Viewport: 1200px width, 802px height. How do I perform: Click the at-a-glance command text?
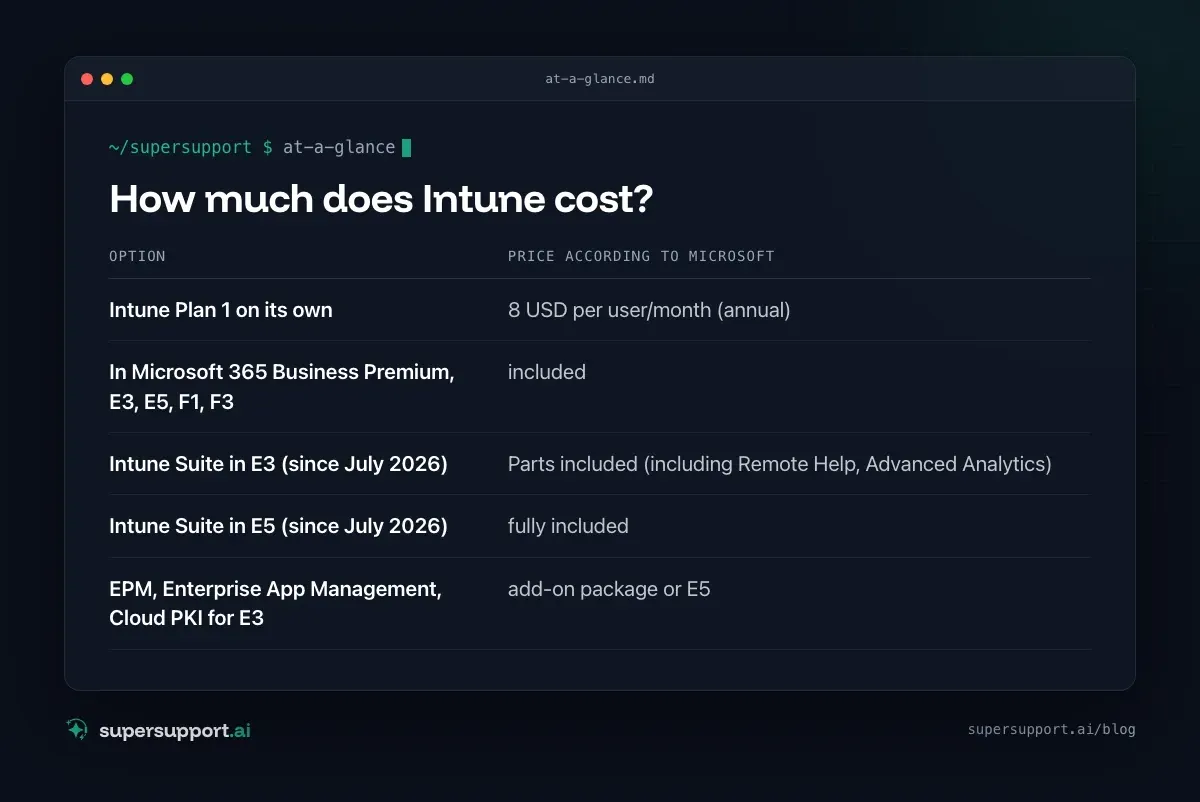tap(339, 148)
